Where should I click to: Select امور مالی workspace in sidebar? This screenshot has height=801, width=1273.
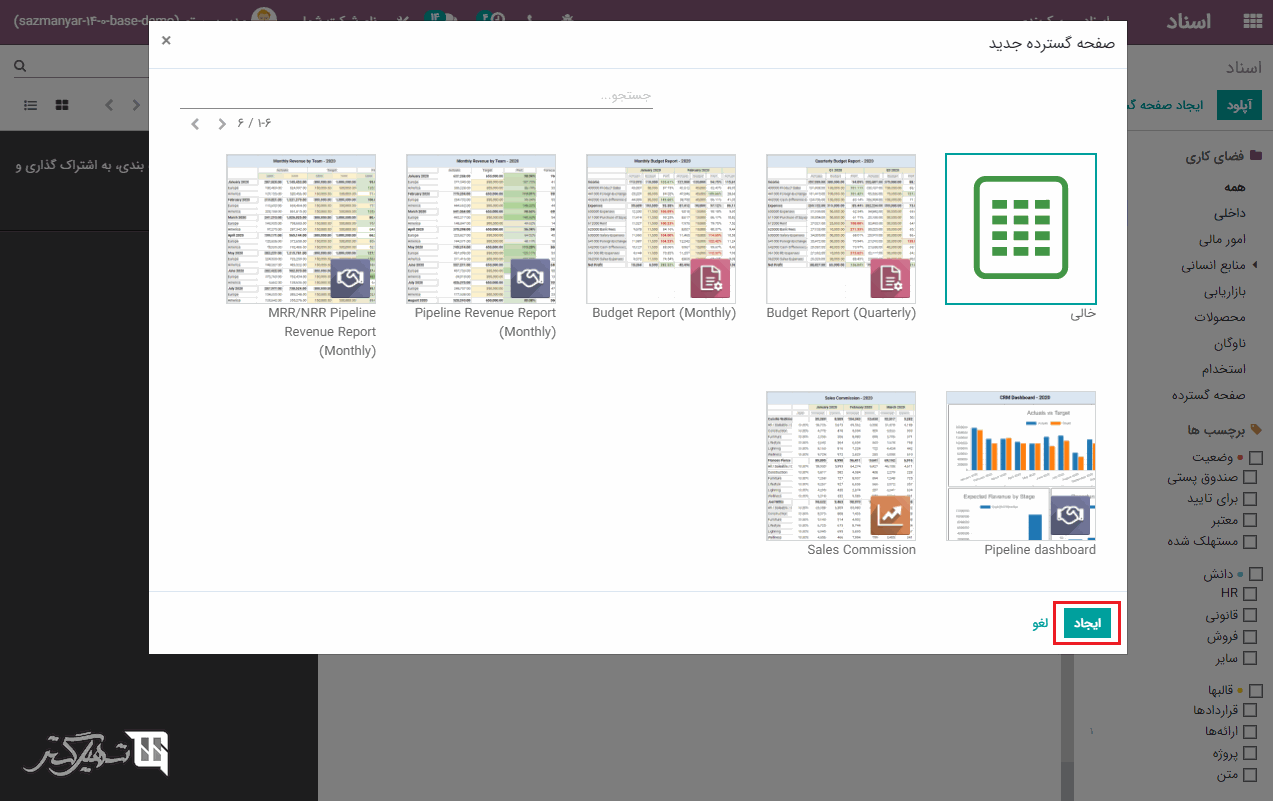tap(1222, 239)
